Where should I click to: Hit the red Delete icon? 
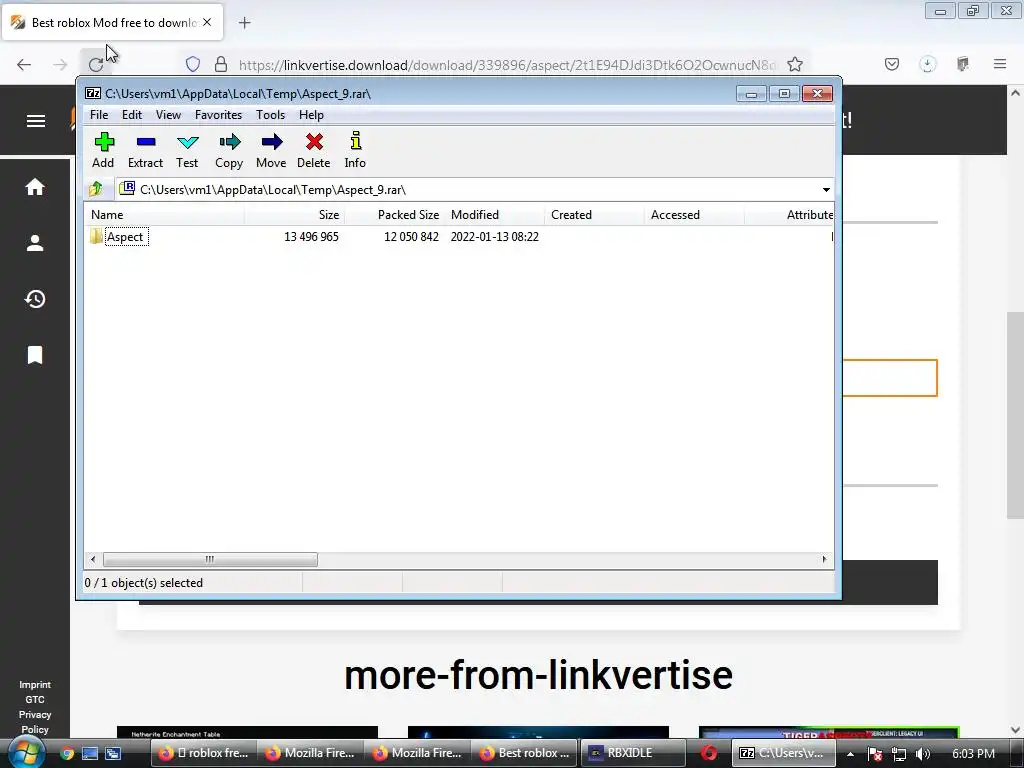[x=313, y=150]
